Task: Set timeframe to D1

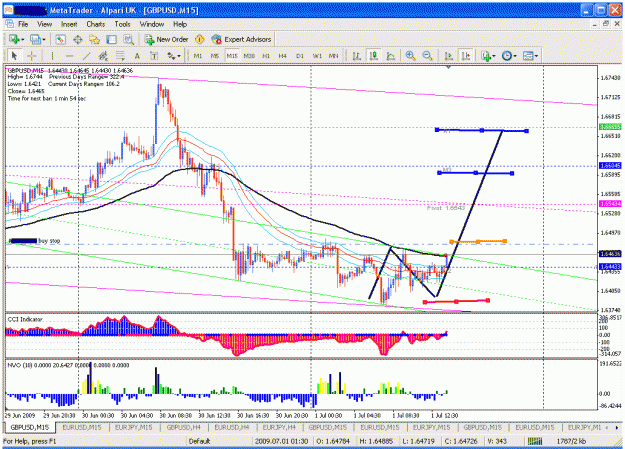Action: 300,56
